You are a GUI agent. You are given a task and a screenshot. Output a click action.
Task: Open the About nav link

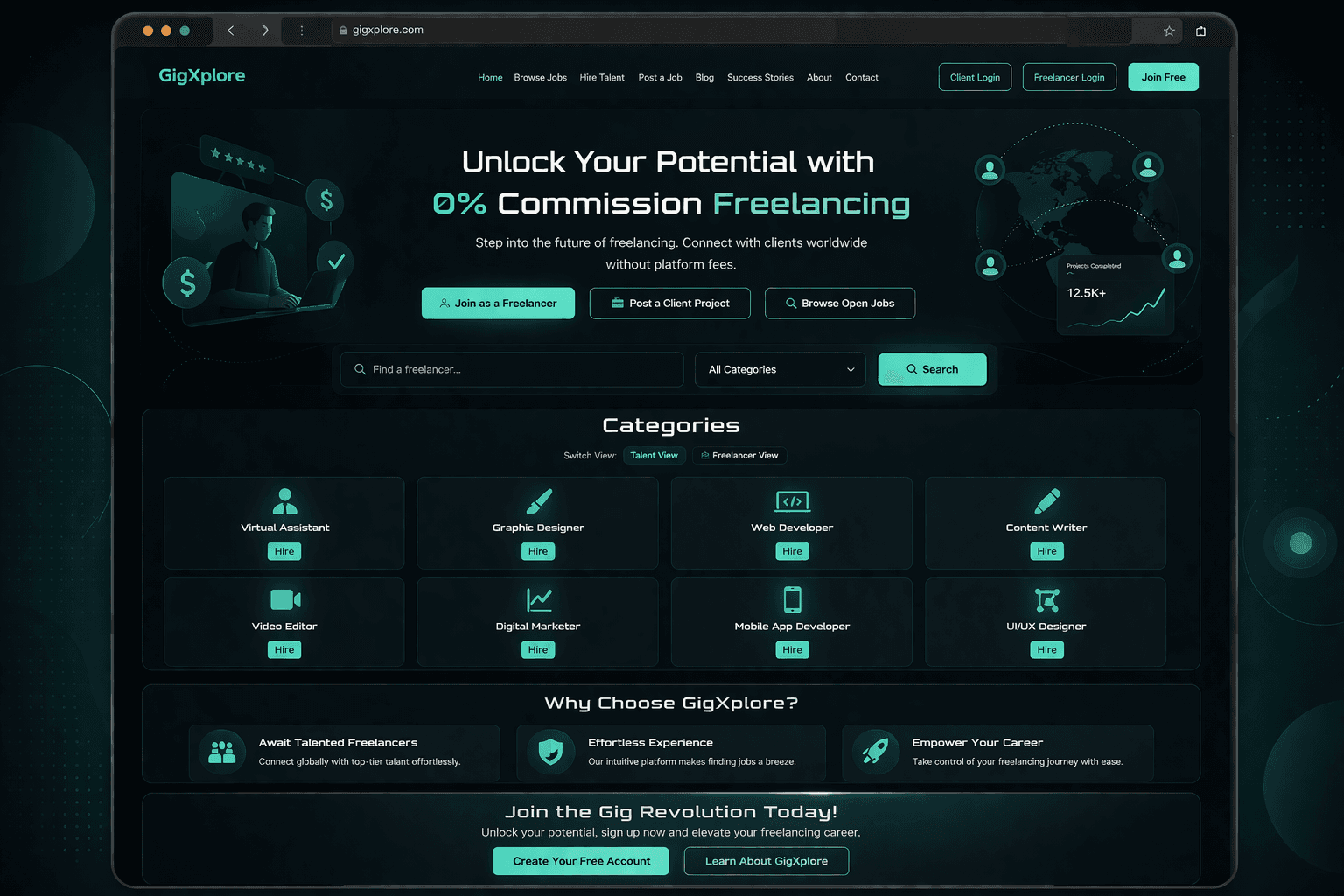[819, 78]
